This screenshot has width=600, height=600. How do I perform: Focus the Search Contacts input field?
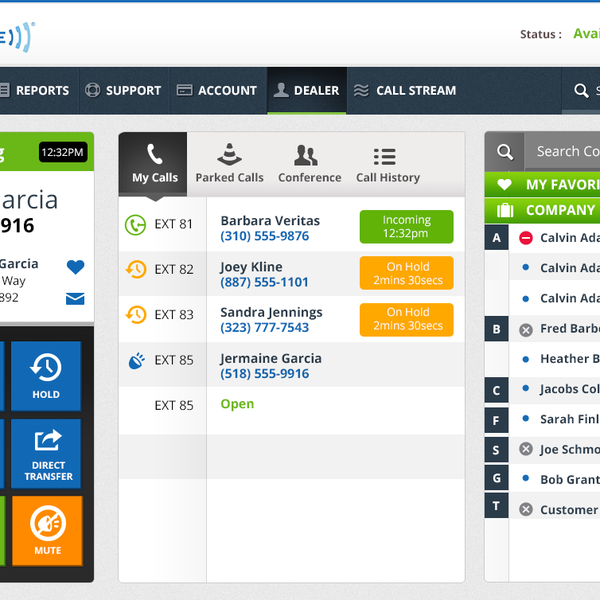[x=562, y=151]
